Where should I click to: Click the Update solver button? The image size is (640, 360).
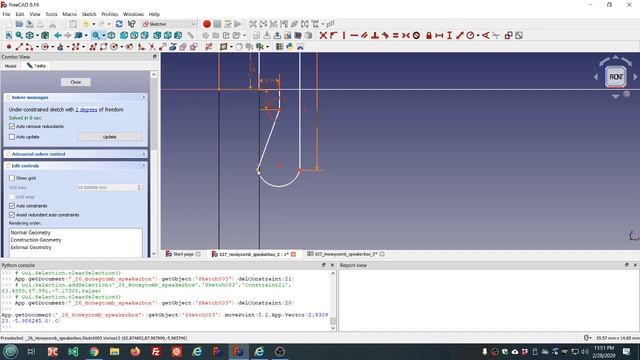[x=109, y=137]
